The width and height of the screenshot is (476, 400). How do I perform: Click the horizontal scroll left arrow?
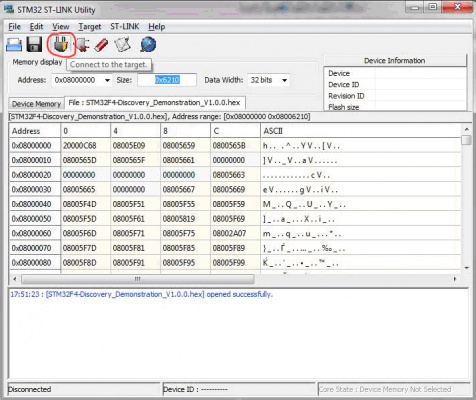[14, 279]
